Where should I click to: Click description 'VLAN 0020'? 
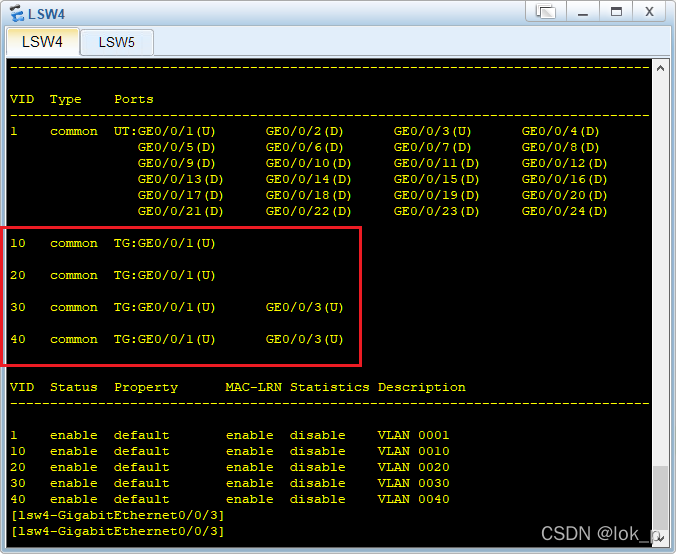(x=413, y=467)
